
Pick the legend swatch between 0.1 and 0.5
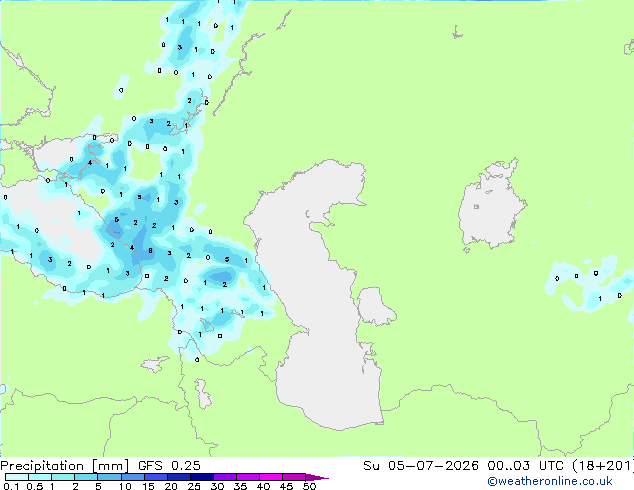pyautogui.click(x=17, y=477)
